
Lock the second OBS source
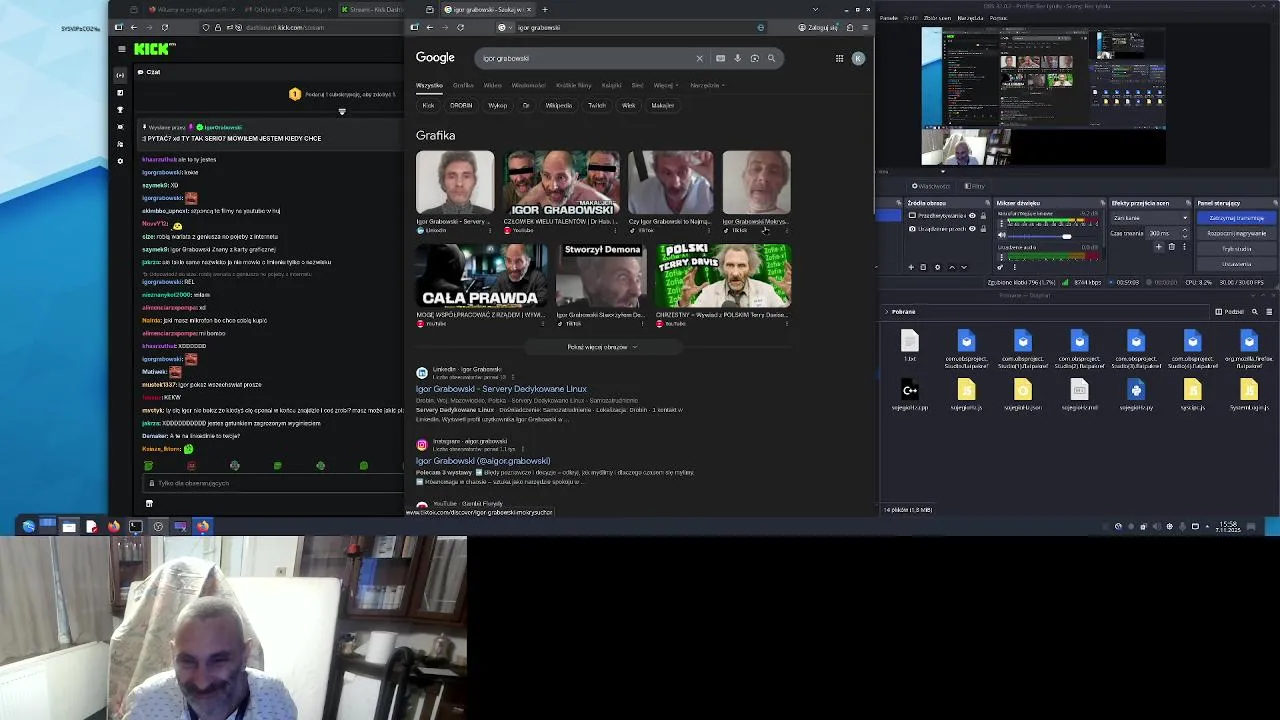click(983, 229)
